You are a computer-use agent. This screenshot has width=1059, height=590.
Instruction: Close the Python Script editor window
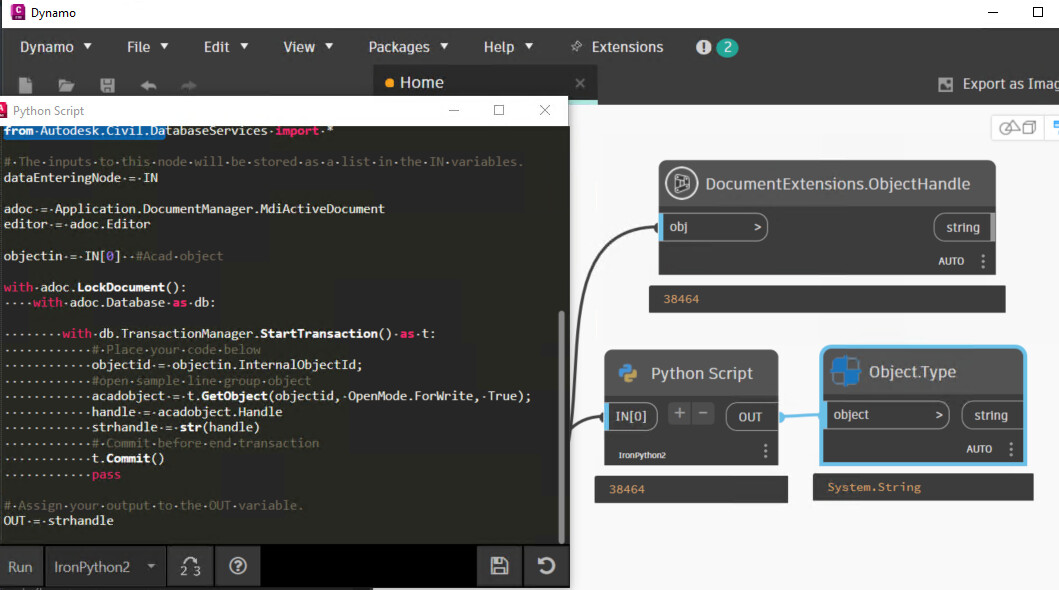[545, 110]
